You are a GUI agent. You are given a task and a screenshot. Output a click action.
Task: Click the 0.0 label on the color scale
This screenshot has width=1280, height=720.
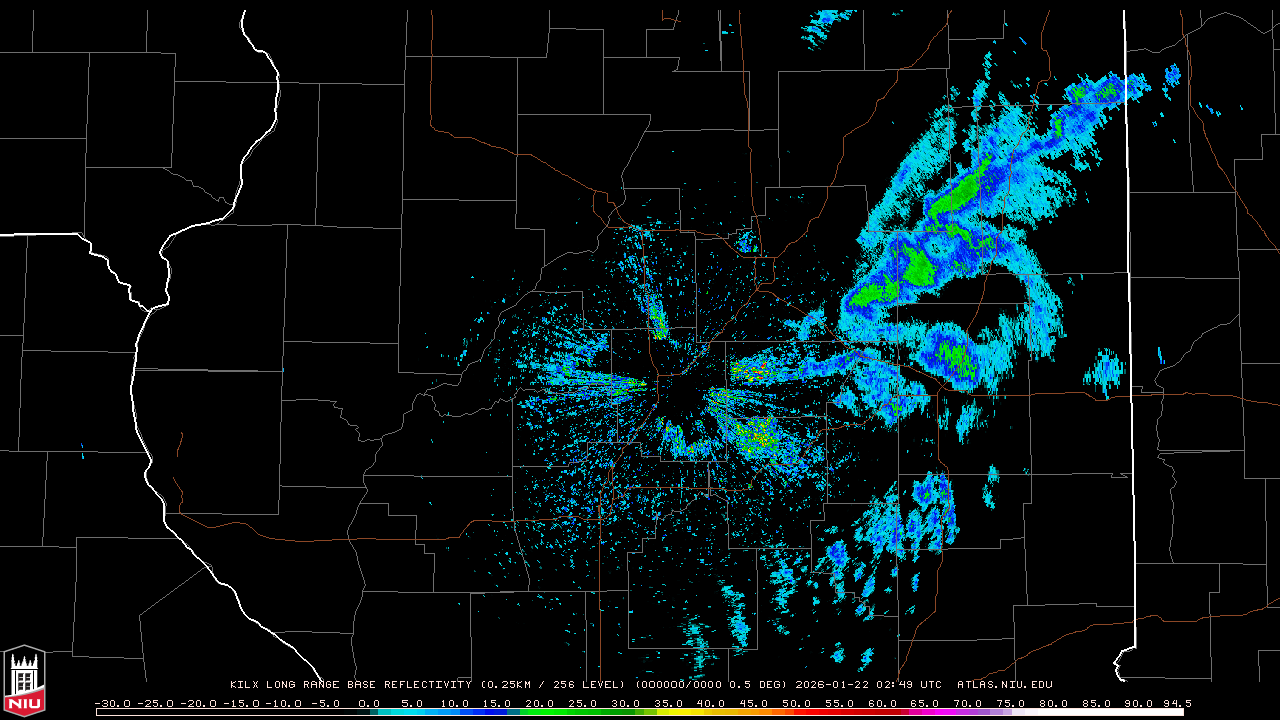tap(369, 703)
